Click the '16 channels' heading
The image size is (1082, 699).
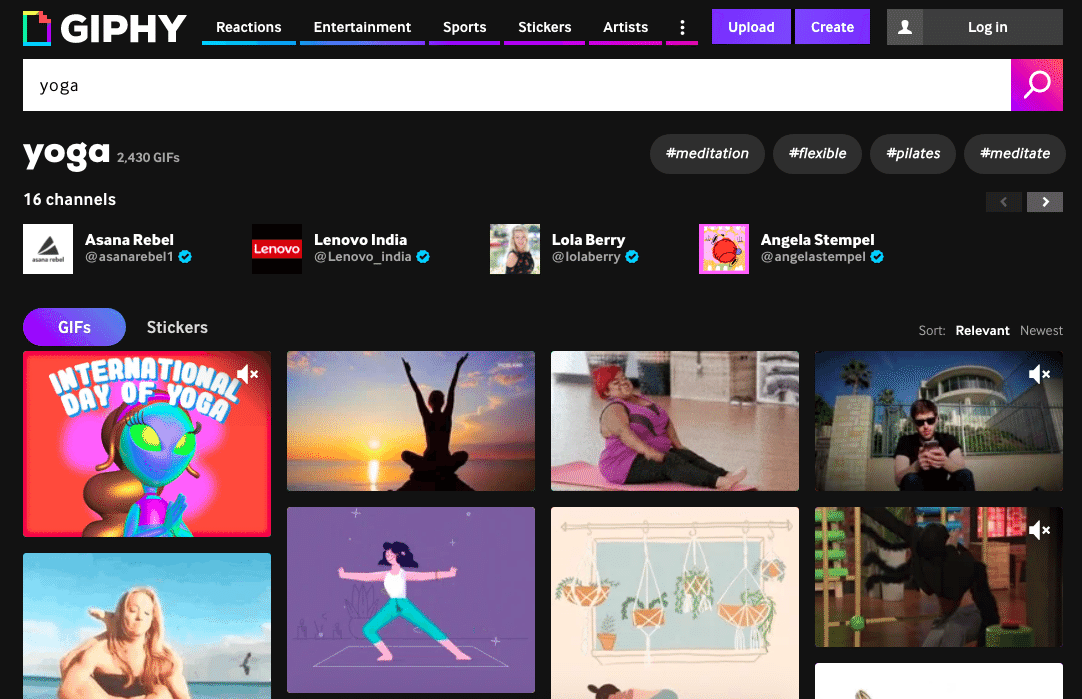click(70, 199)
